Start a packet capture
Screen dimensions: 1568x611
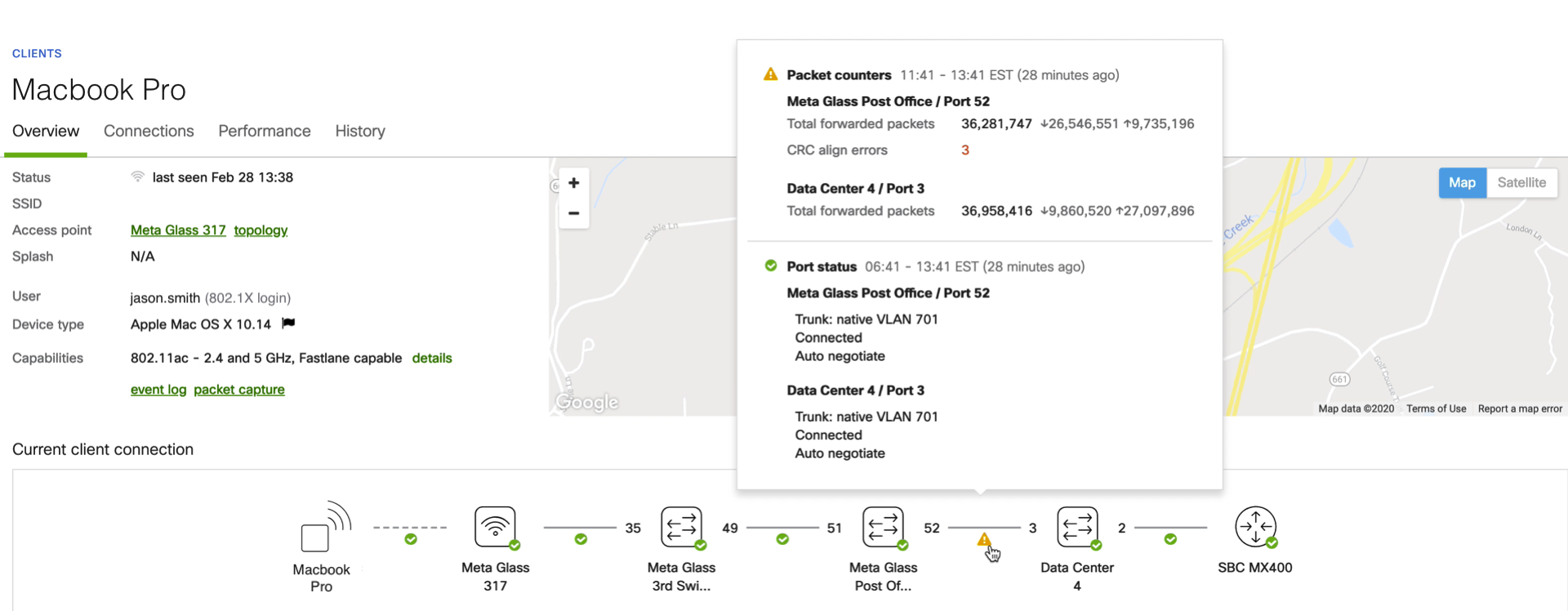coord(239,390)
